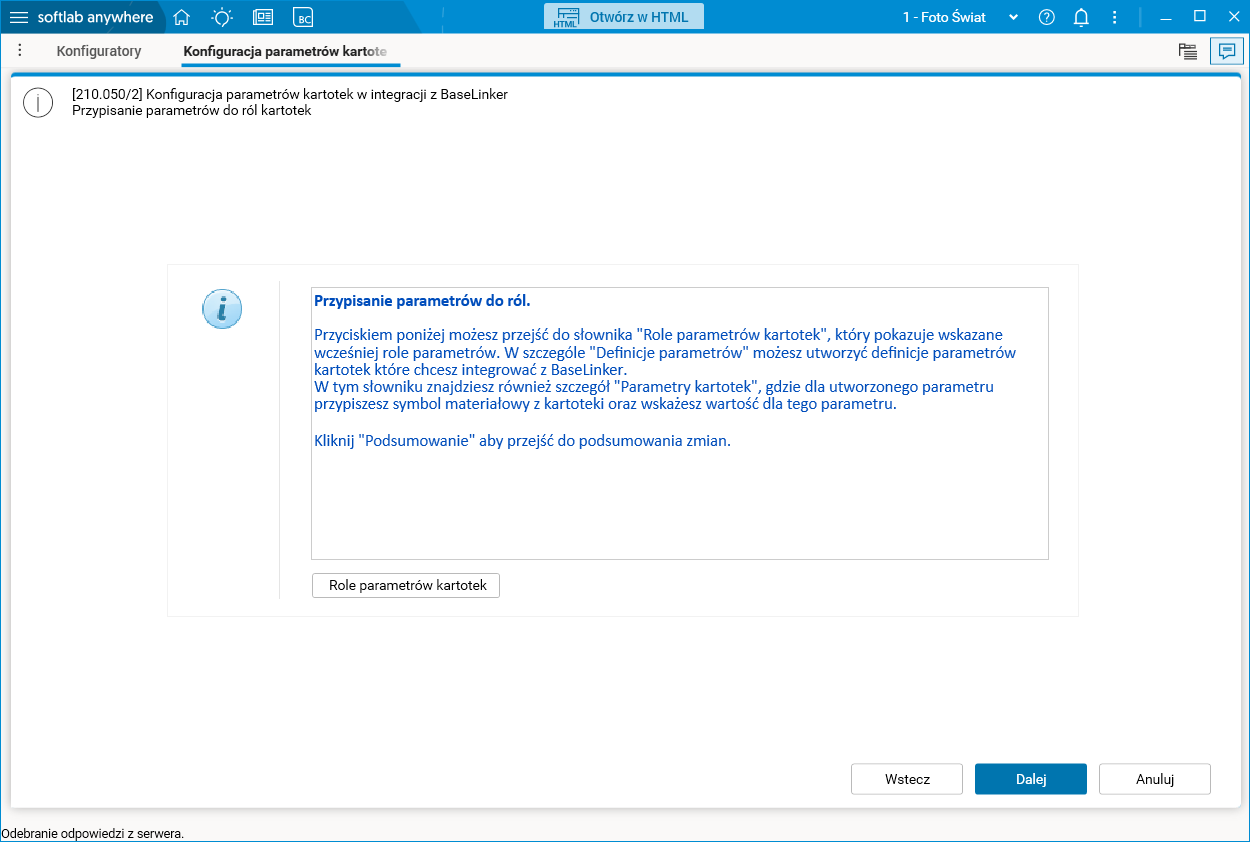Open the help question mark icon
Image resolution: width=1250 pixels, height=842 pixels.
(x=1047, y=17)
